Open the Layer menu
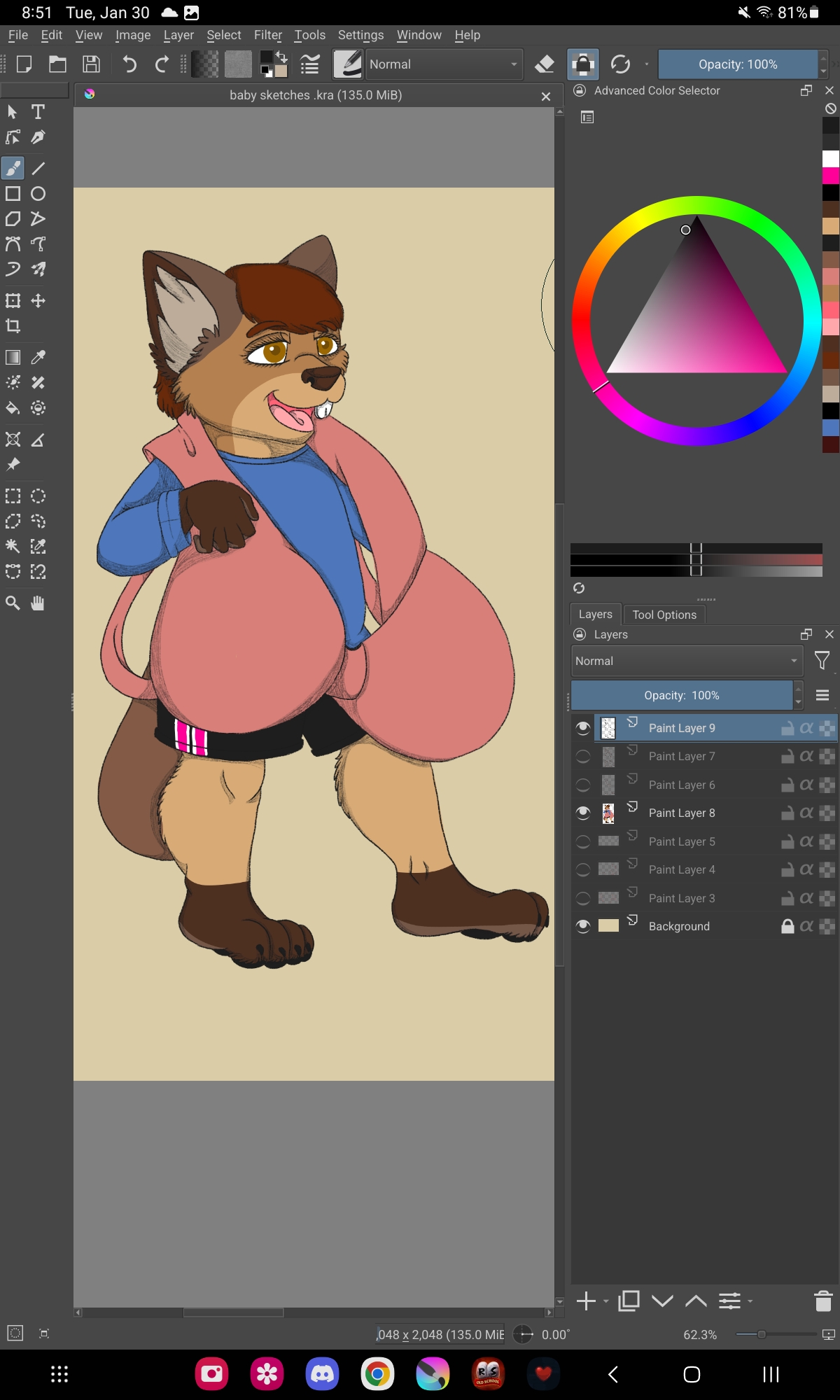Screen dimensions: 840x1400 (178, 35)
